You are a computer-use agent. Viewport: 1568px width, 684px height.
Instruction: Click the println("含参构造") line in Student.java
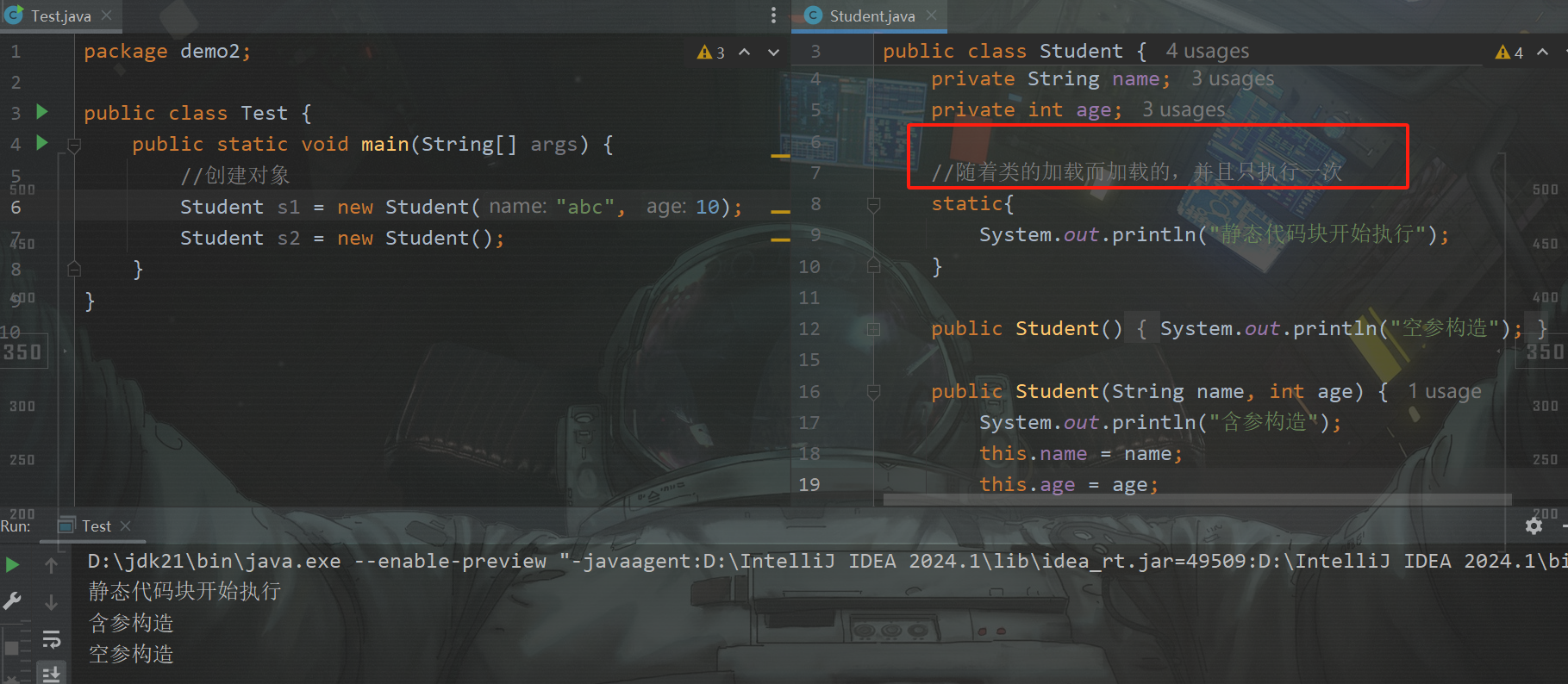tap(1160, 422)
